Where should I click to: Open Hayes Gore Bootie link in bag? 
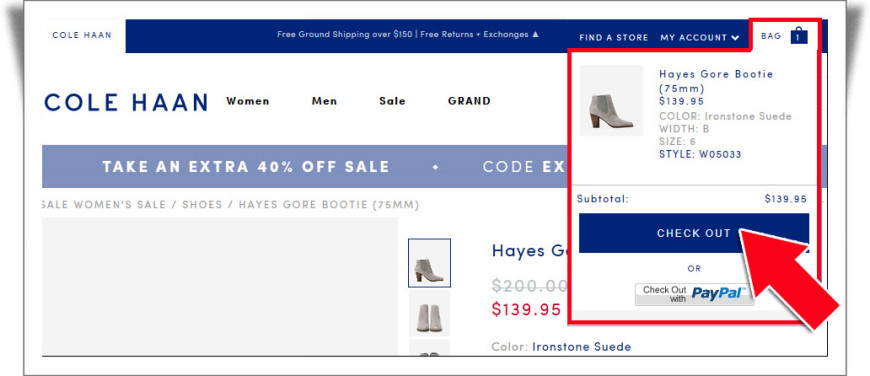[x=716, y=81]
